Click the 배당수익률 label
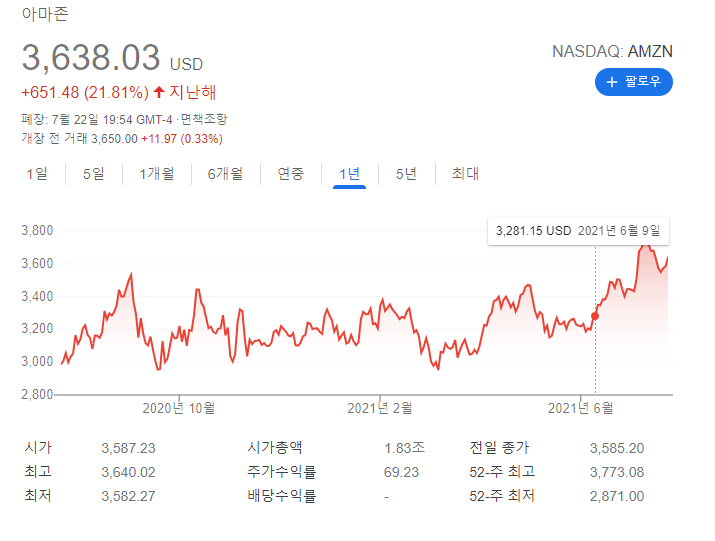The image size is (715, 541). click(x=282, y=496)
